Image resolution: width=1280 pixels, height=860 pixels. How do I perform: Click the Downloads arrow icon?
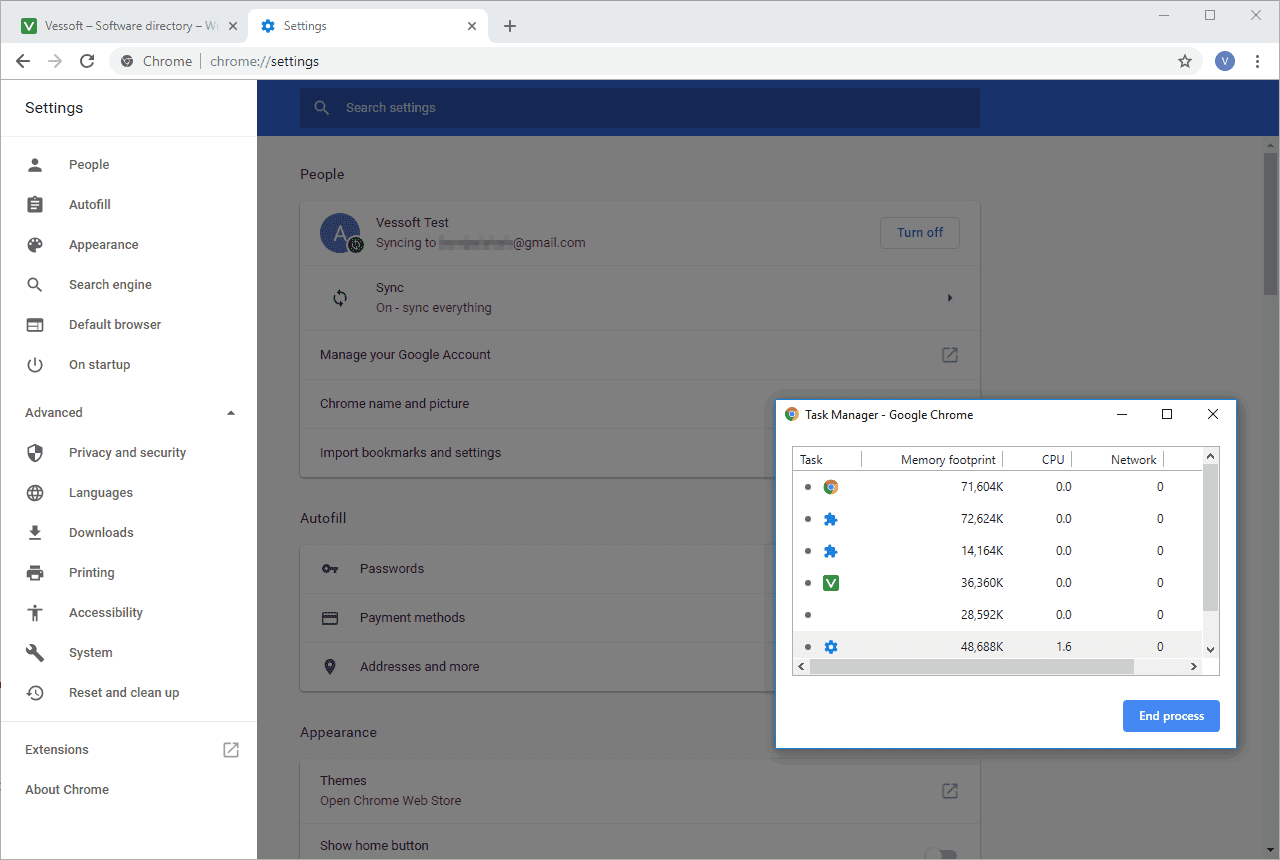pos(35,533)
